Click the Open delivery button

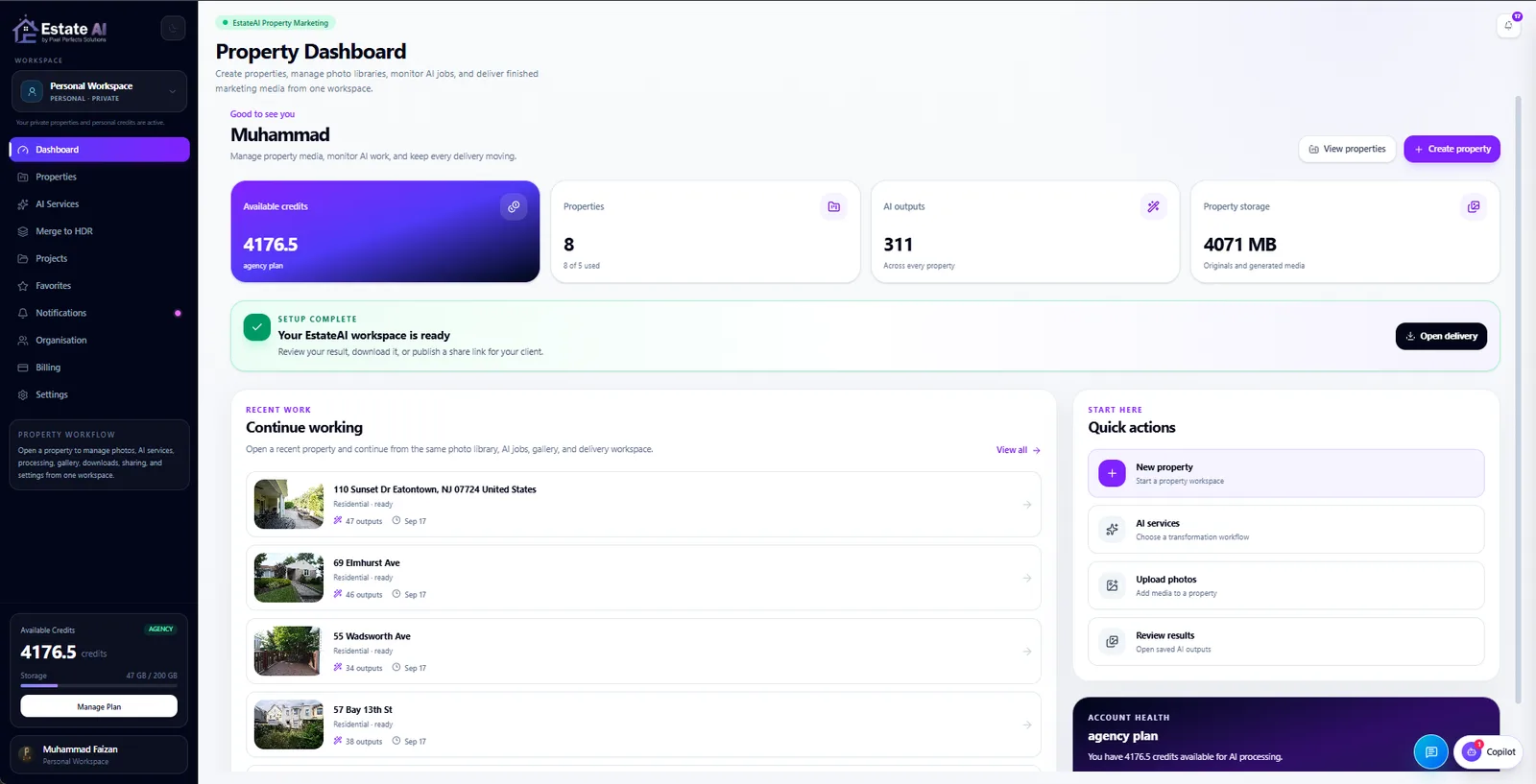pos(1441,336)
